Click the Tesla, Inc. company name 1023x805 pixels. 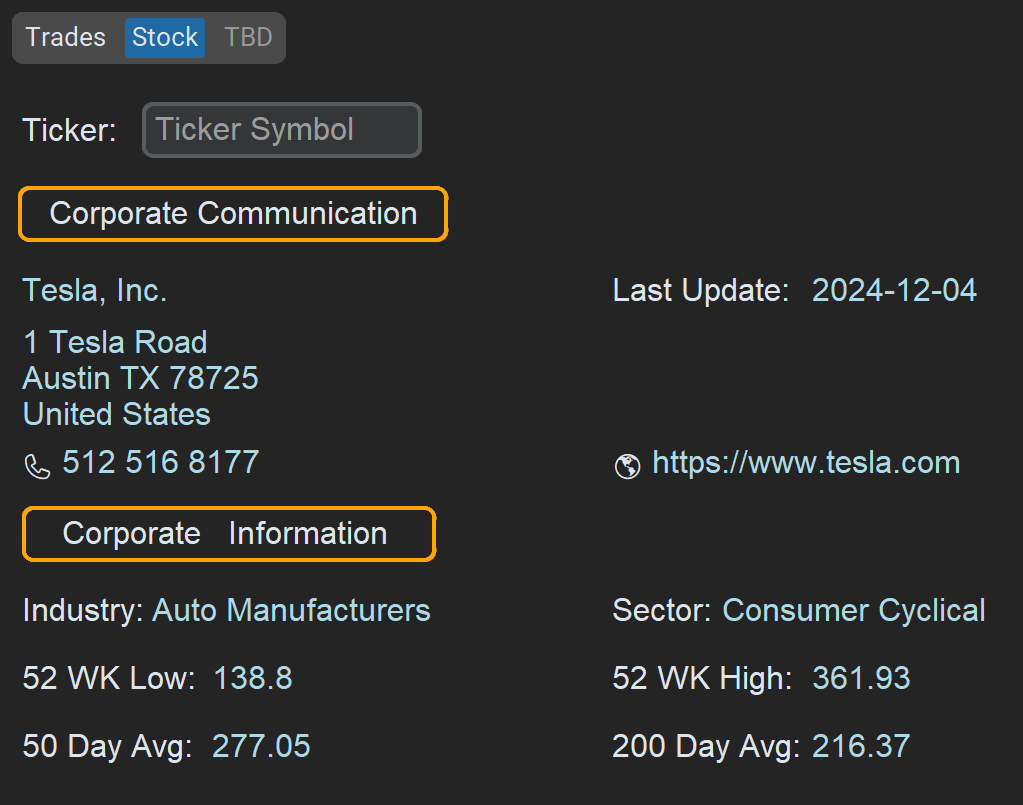[95, 291]
